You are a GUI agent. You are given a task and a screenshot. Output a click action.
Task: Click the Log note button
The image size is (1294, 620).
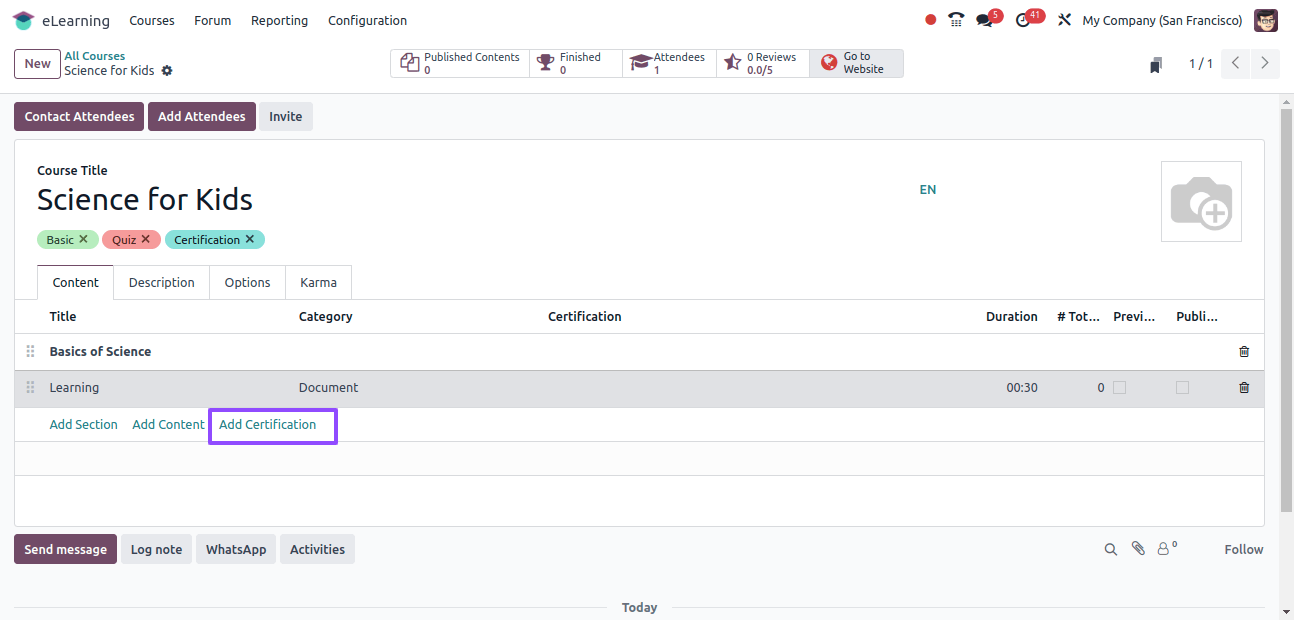[157, 549]
